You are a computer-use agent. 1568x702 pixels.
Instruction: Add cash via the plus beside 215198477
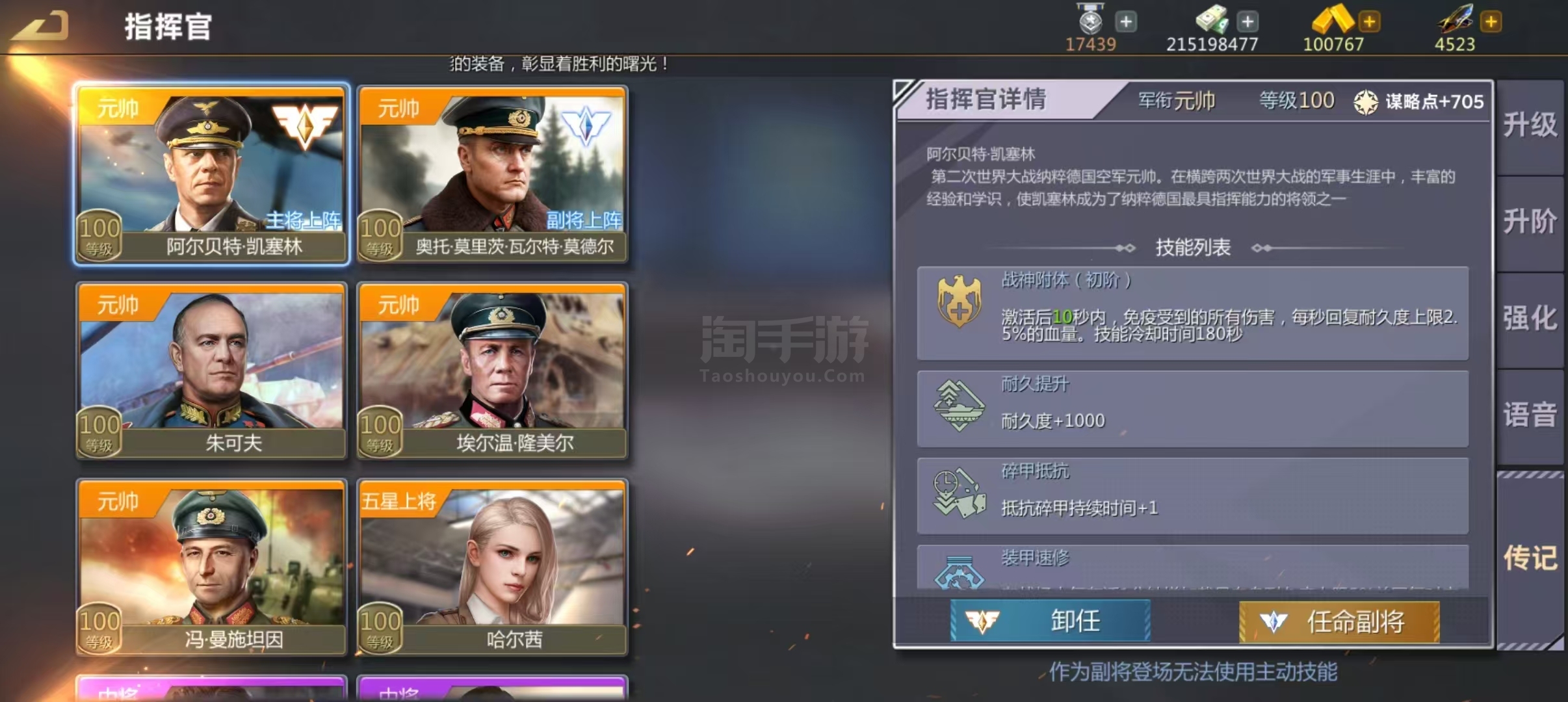1247,21
